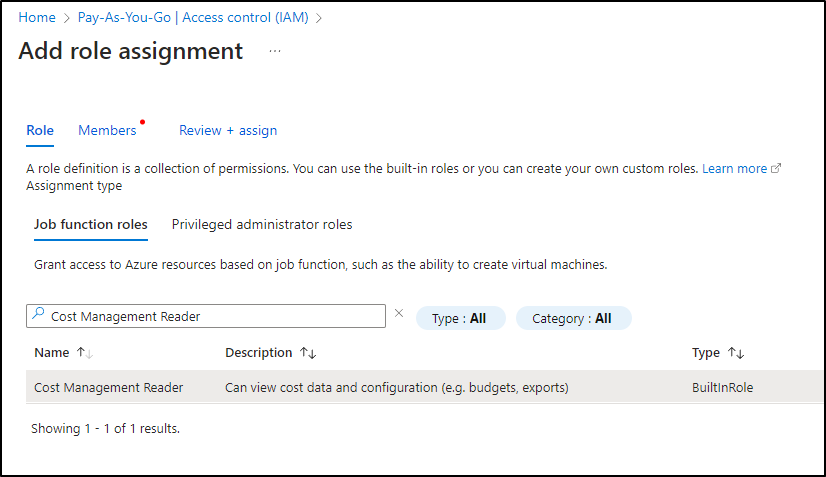Switch to the Members tab
The width and height of the screenshot is (826, 477).
107,130
